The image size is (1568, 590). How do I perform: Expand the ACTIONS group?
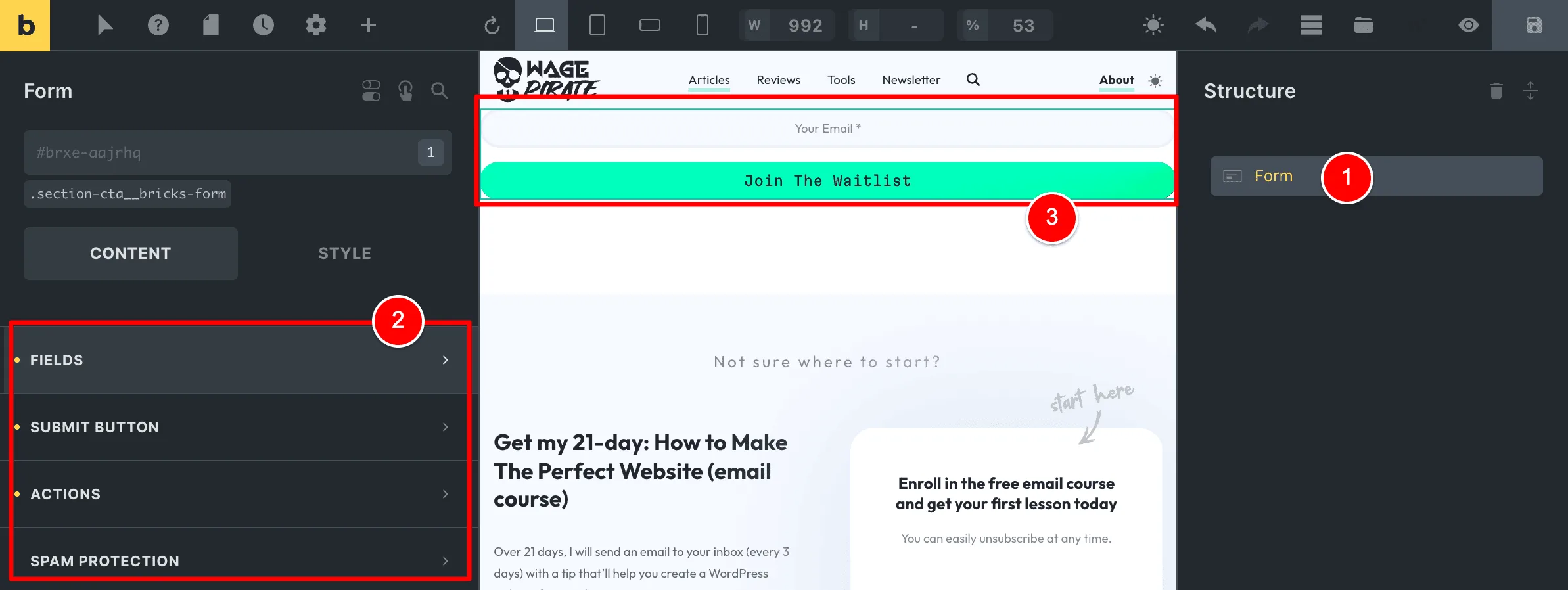click(239, 494)
